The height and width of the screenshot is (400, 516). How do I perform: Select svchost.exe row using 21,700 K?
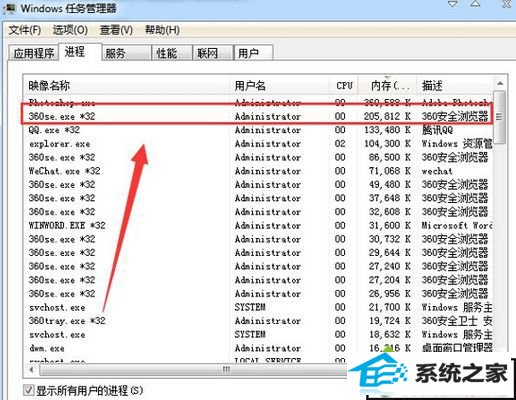click(257, 307)
